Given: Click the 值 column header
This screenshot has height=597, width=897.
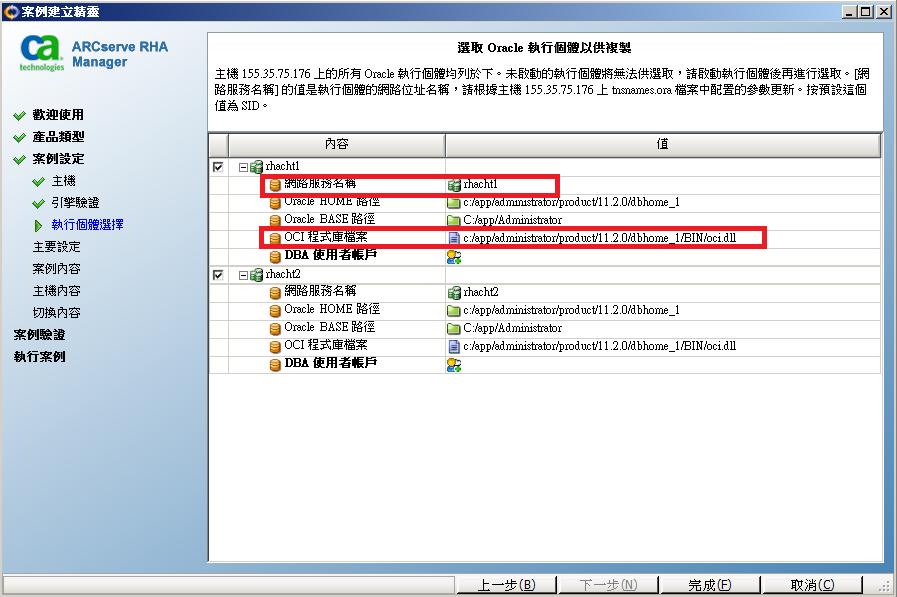Looking at the screenshot, I should point(662,145).
